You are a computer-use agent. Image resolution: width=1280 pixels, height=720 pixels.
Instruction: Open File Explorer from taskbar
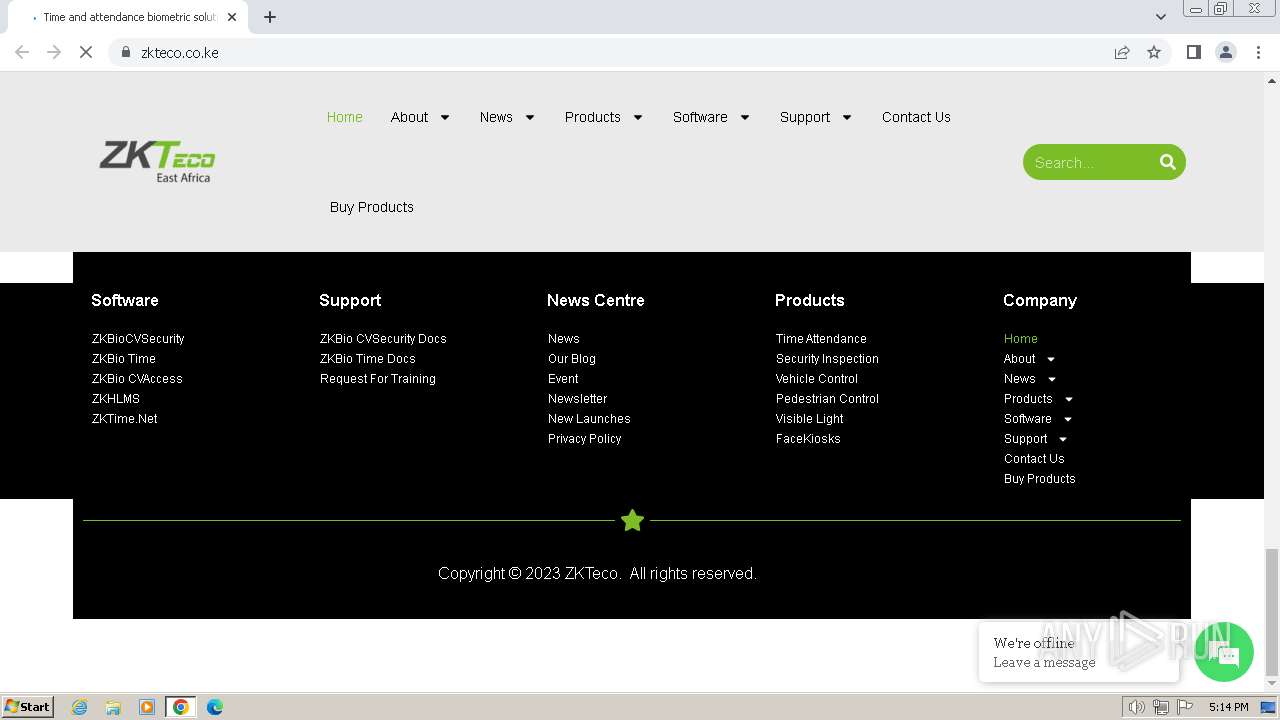tap(113, 707)
